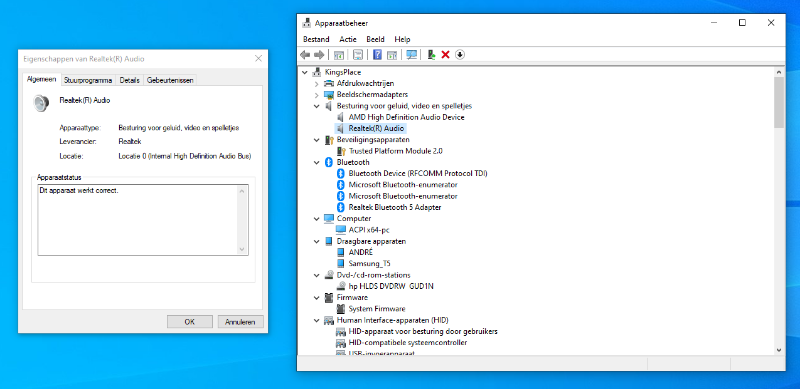Open the Actie menu

348,39
